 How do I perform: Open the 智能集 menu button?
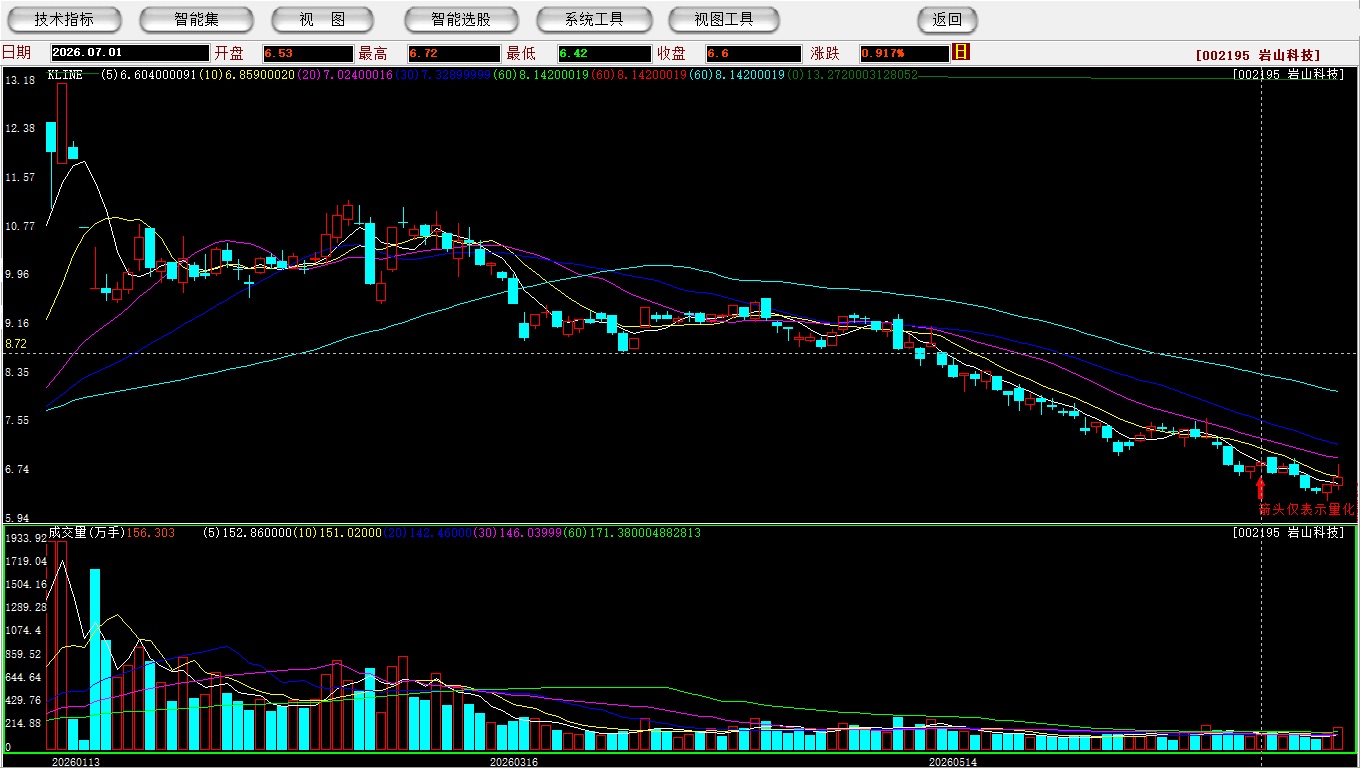(197, 20)
